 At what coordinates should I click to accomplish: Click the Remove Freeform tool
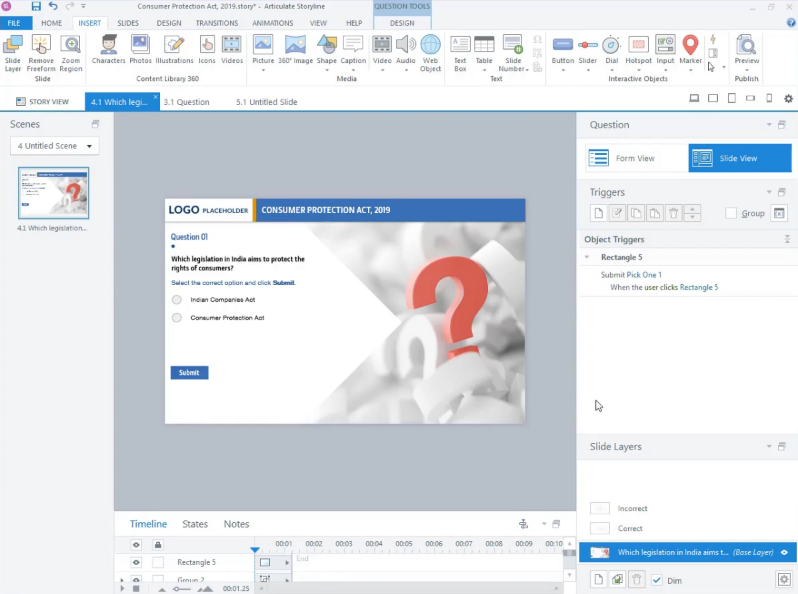[x=41, y=53]
